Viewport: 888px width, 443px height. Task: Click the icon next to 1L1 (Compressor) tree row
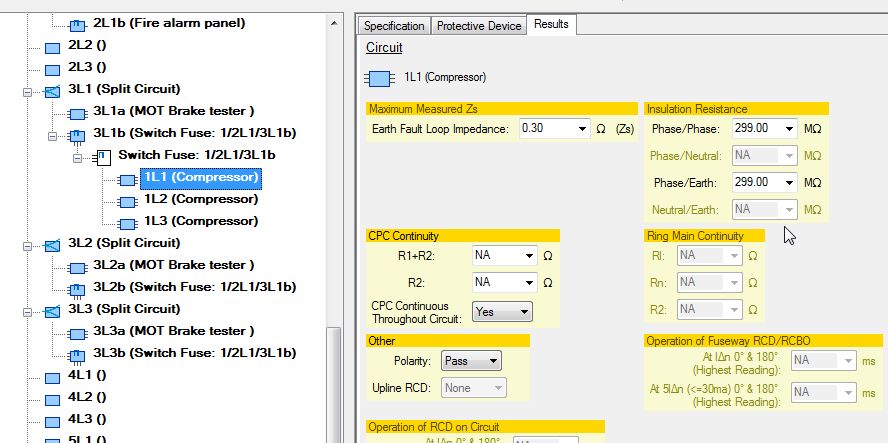tap(128, 180)
